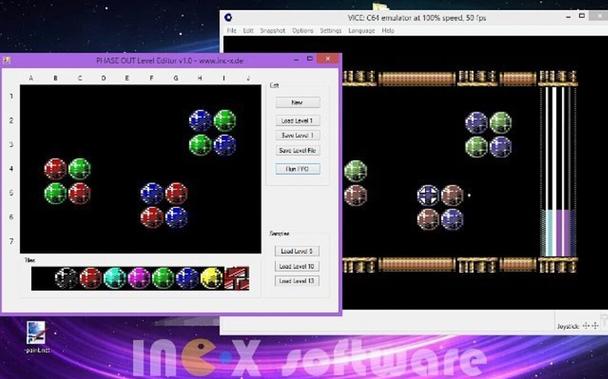Open the Options menu in VICE
Viewport: 608px width, 379px height.
303,30
